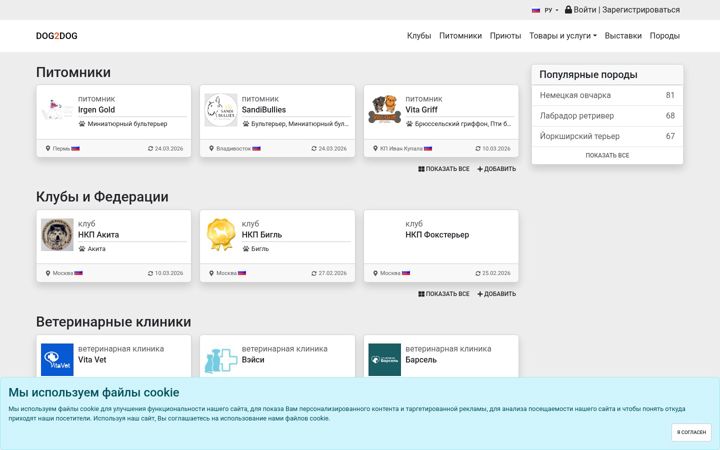The width and height of the screenshot is (720, 450).
Task: Click the НКП Бигль gold badge logo
Action: (x=221, y=235)
